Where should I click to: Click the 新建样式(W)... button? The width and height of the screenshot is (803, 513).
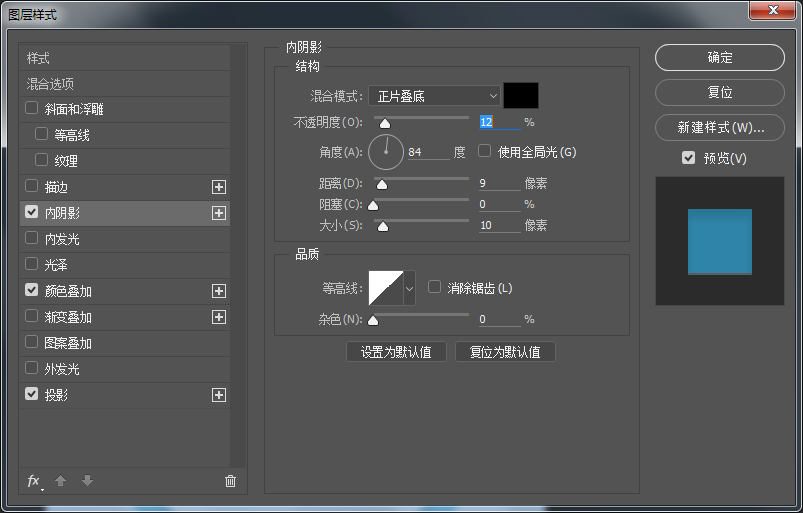[720, 127]
